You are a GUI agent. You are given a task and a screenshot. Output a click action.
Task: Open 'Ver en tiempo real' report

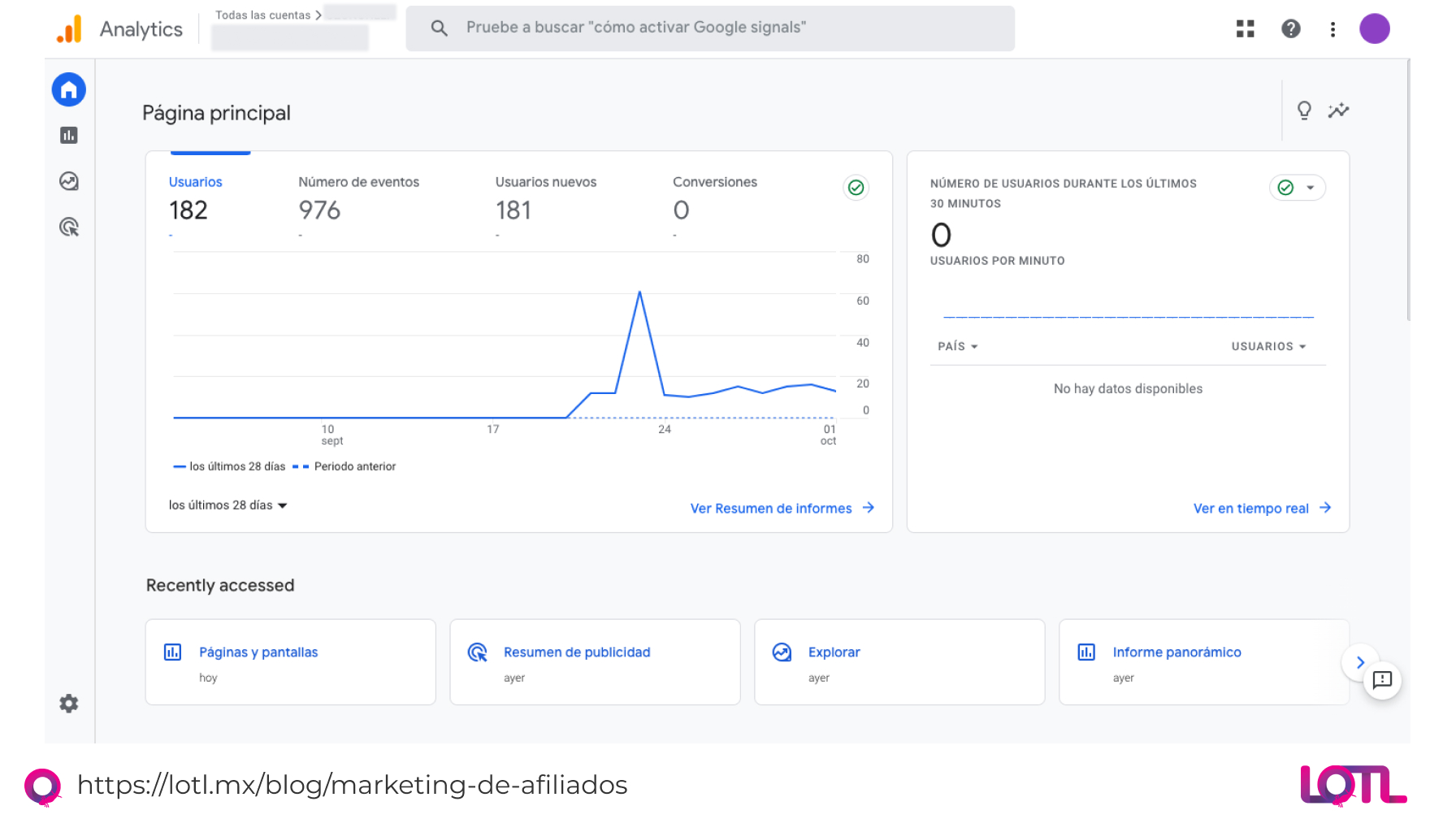point(1251,508)
